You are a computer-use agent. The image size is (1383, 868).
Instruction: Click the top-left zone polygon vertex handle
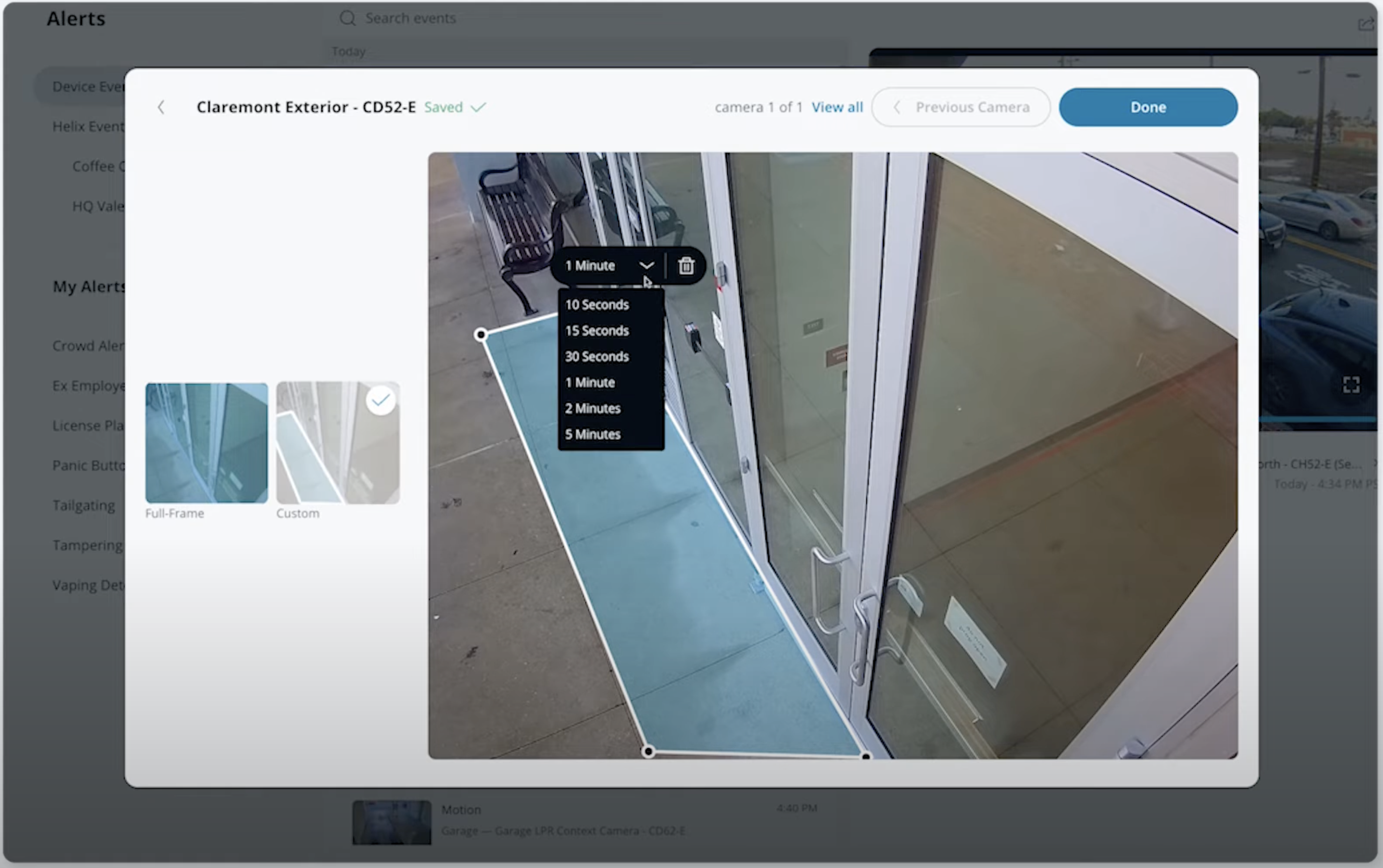tap(481, 334)
